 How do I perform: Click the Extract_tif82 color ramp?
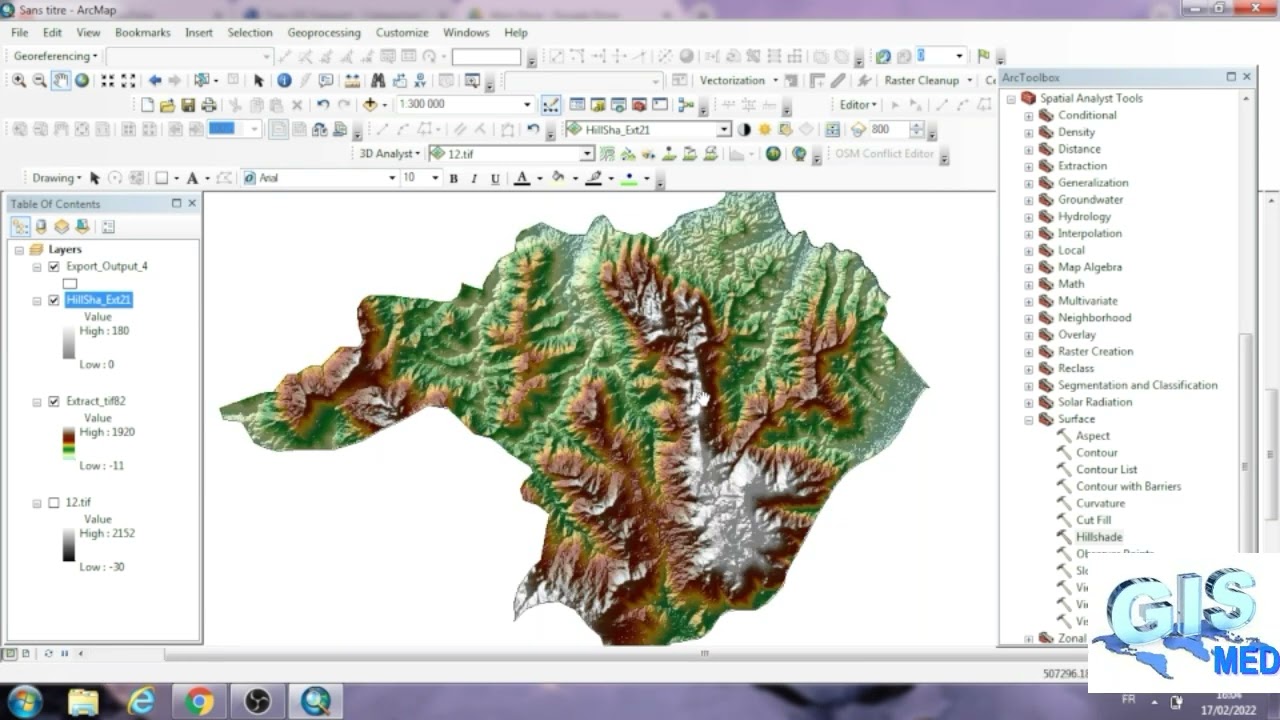[69, 443]
